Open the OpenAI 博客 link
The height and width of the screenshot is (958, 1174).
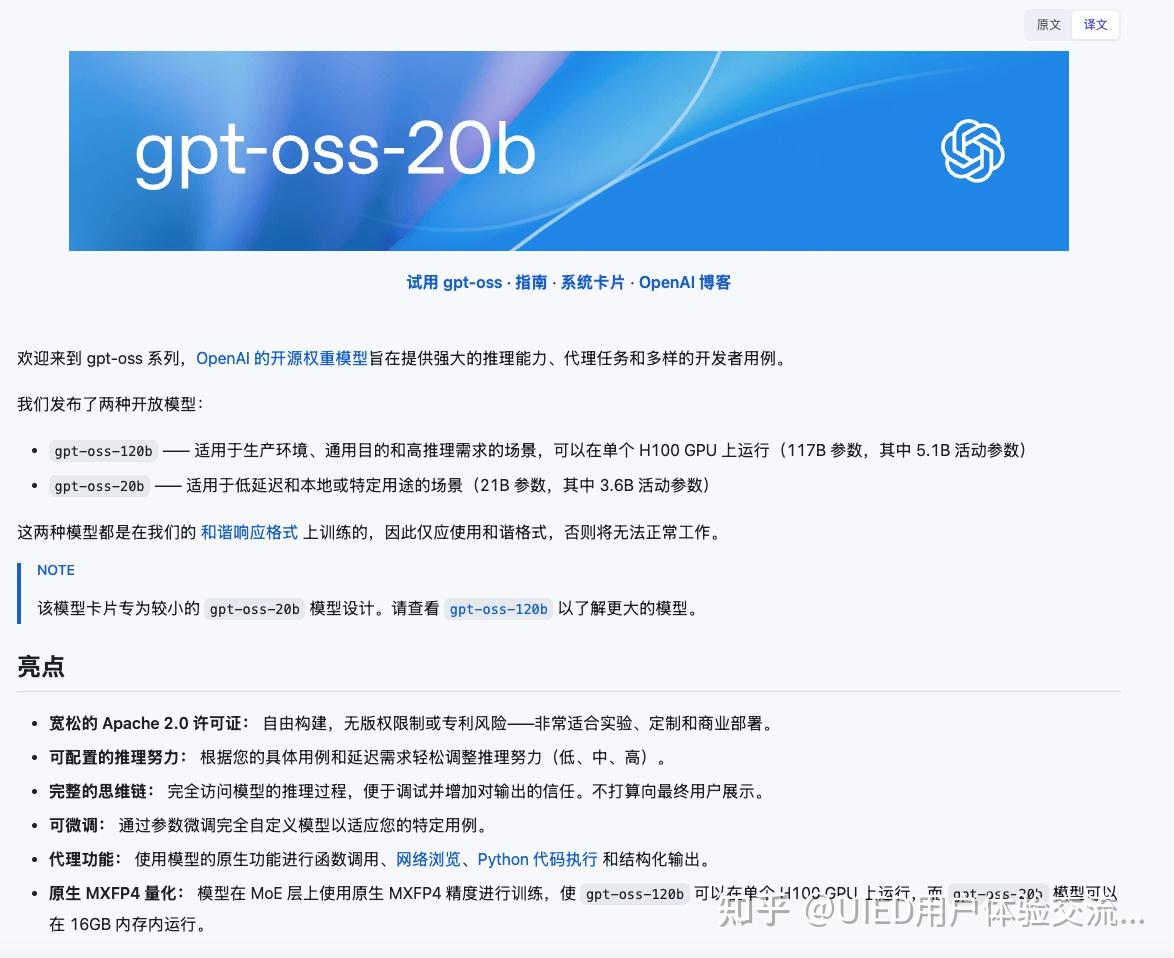click(x=685, y=282)
